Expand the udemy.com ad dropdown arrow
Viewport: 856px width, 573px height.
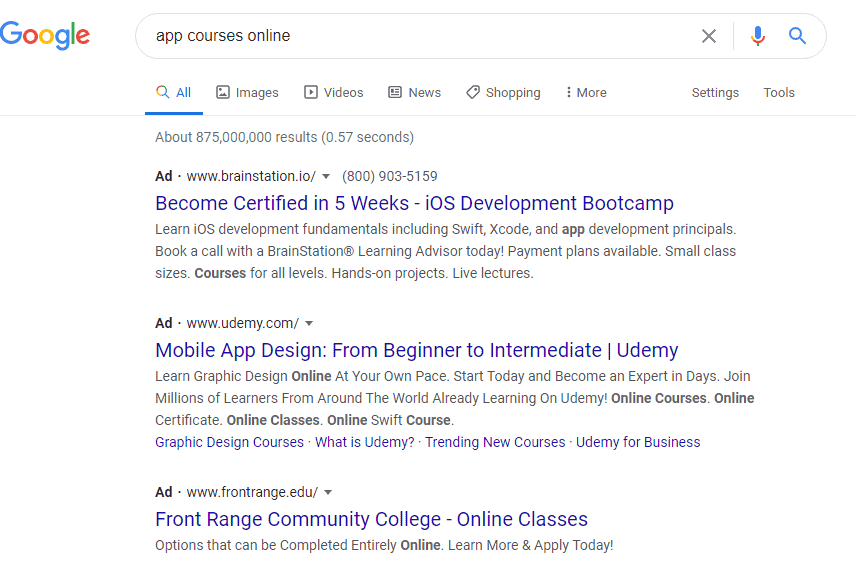309,324
